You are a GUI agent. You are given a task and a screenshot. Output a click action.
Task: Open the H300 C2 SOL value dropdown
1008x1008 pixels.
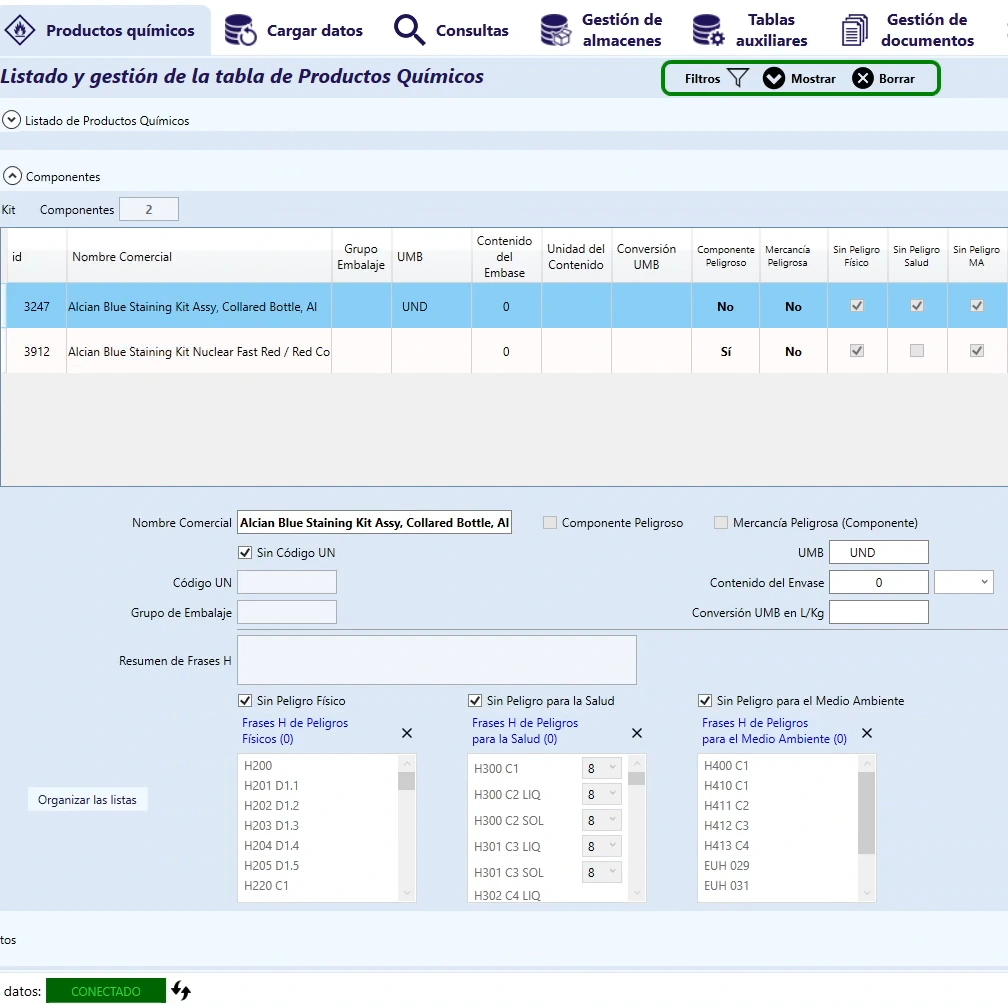coord(602,820)
